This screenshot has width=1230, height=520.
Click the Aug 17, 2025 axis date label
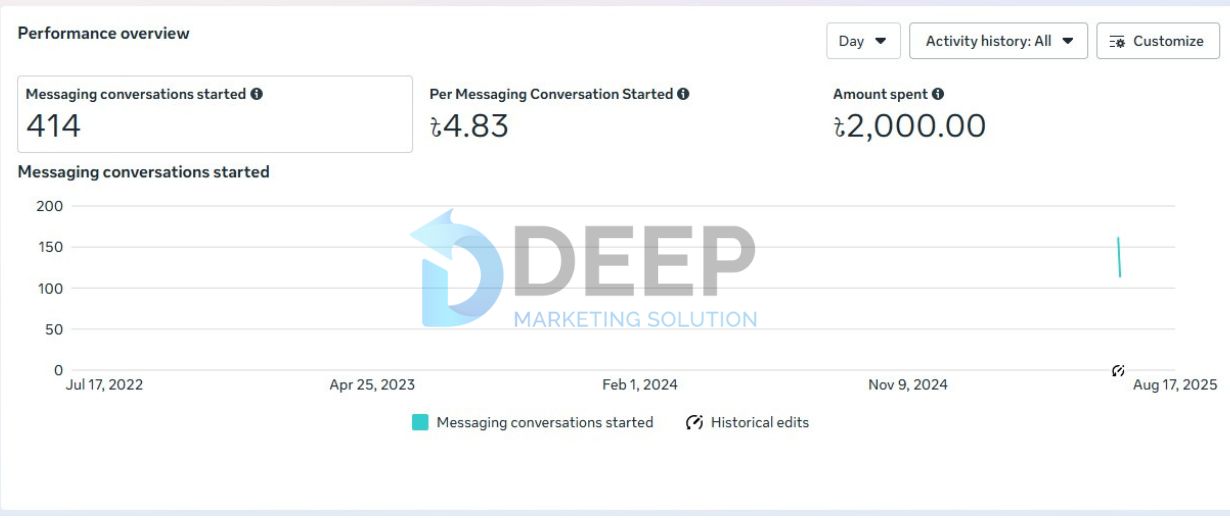pos(1174,385)
